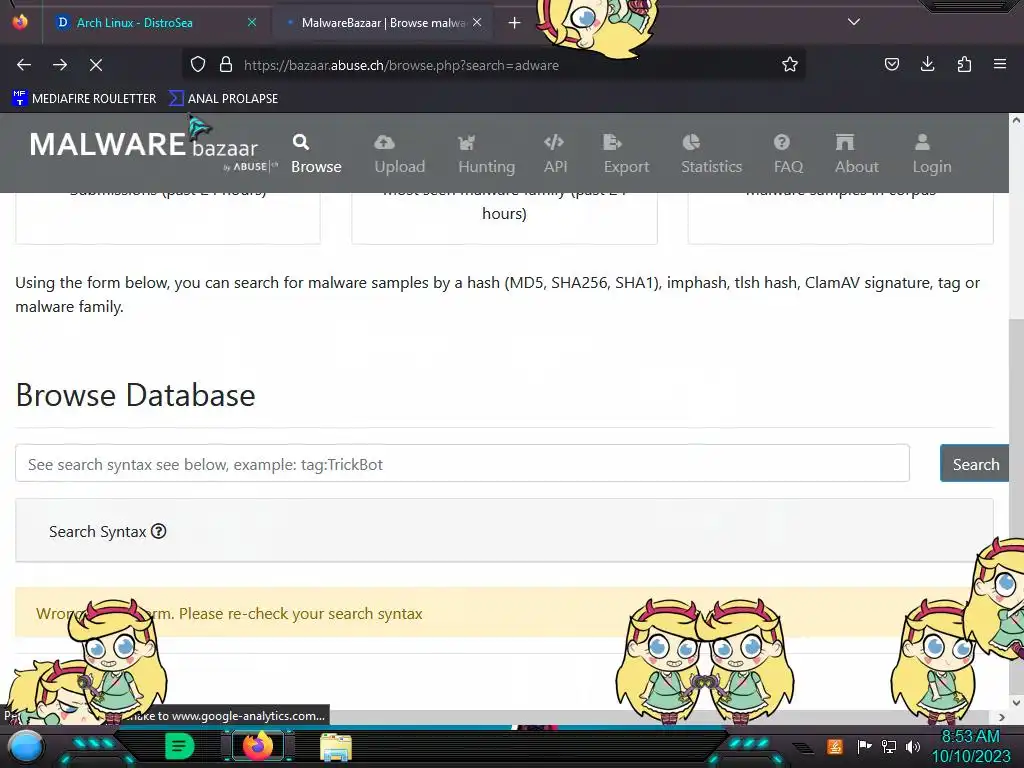Open the tracking protection shield icon
Screen dimensions: 1024x768
point(198,65)
